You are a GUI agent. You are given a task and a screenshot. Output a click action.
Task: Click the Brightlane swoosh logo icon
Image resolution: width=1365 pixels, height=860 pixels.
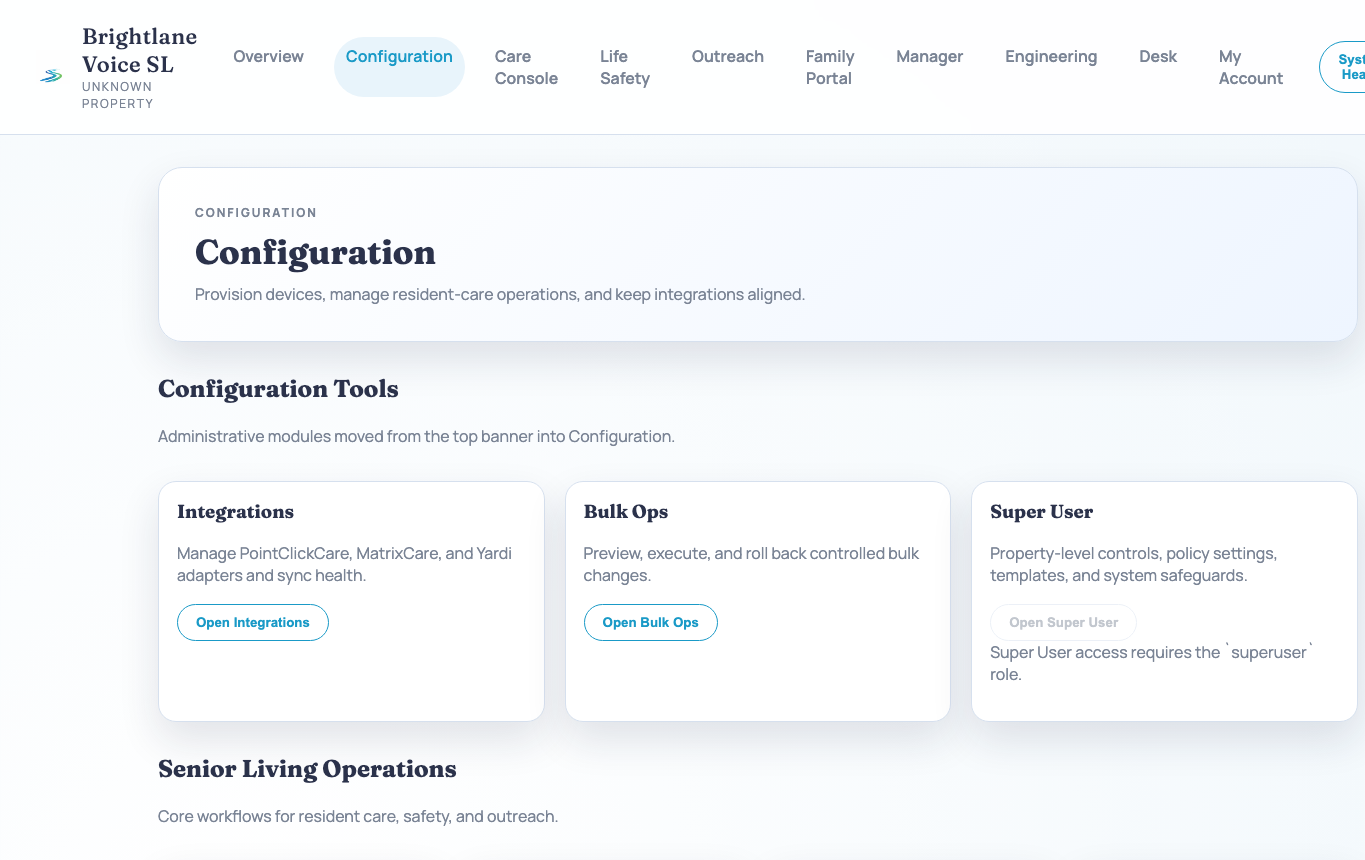[51, 76]
